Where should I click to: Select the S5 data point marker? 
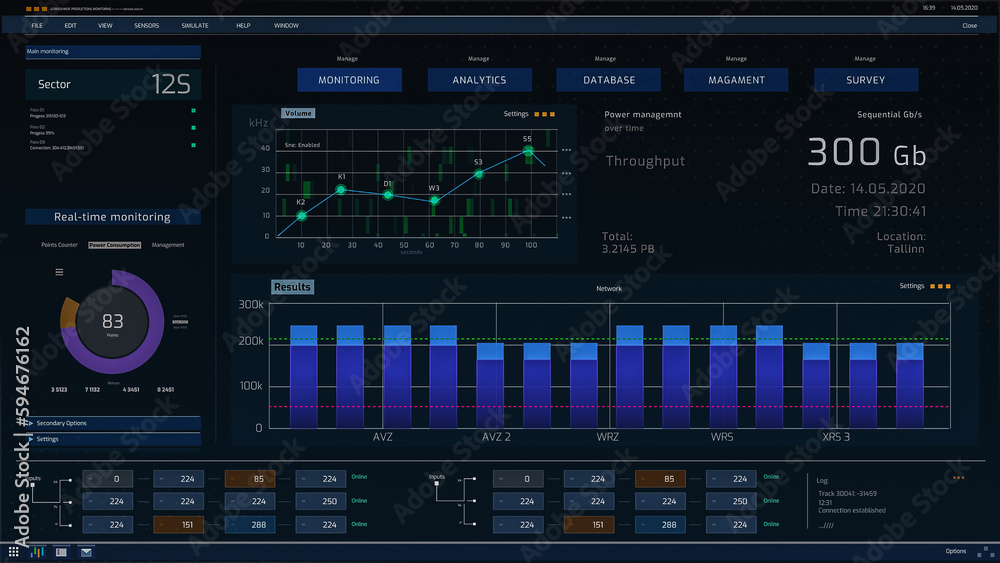tap(528, 150)
